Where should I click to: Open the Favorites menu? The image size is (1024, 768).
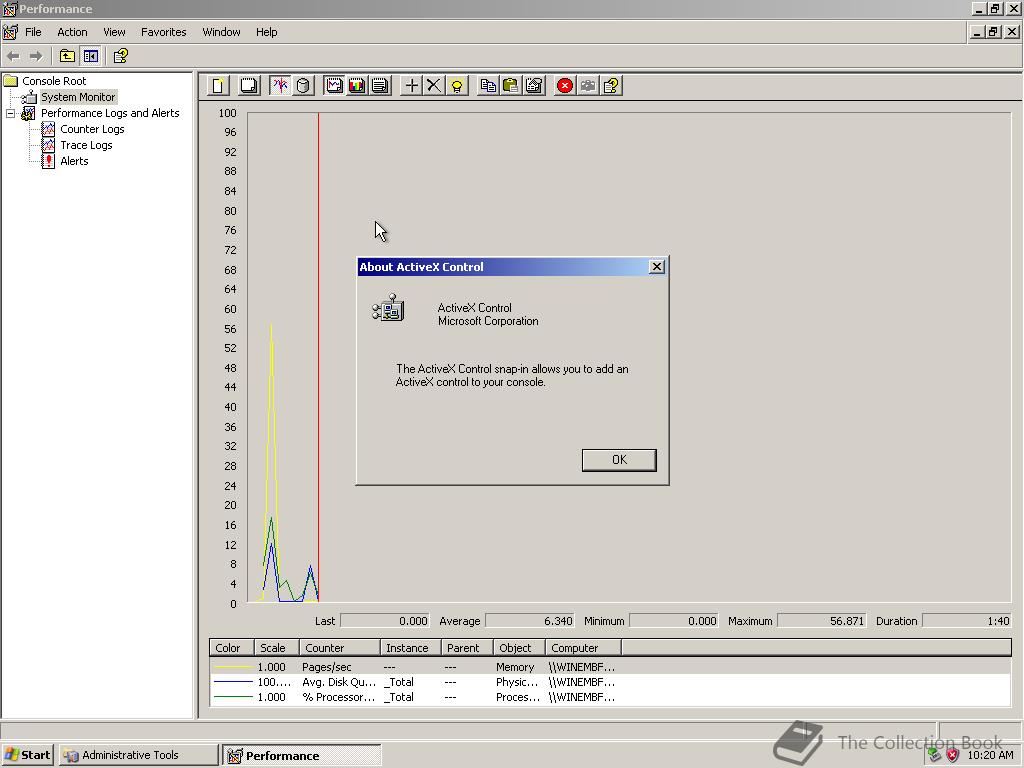[x=163, y=32]
